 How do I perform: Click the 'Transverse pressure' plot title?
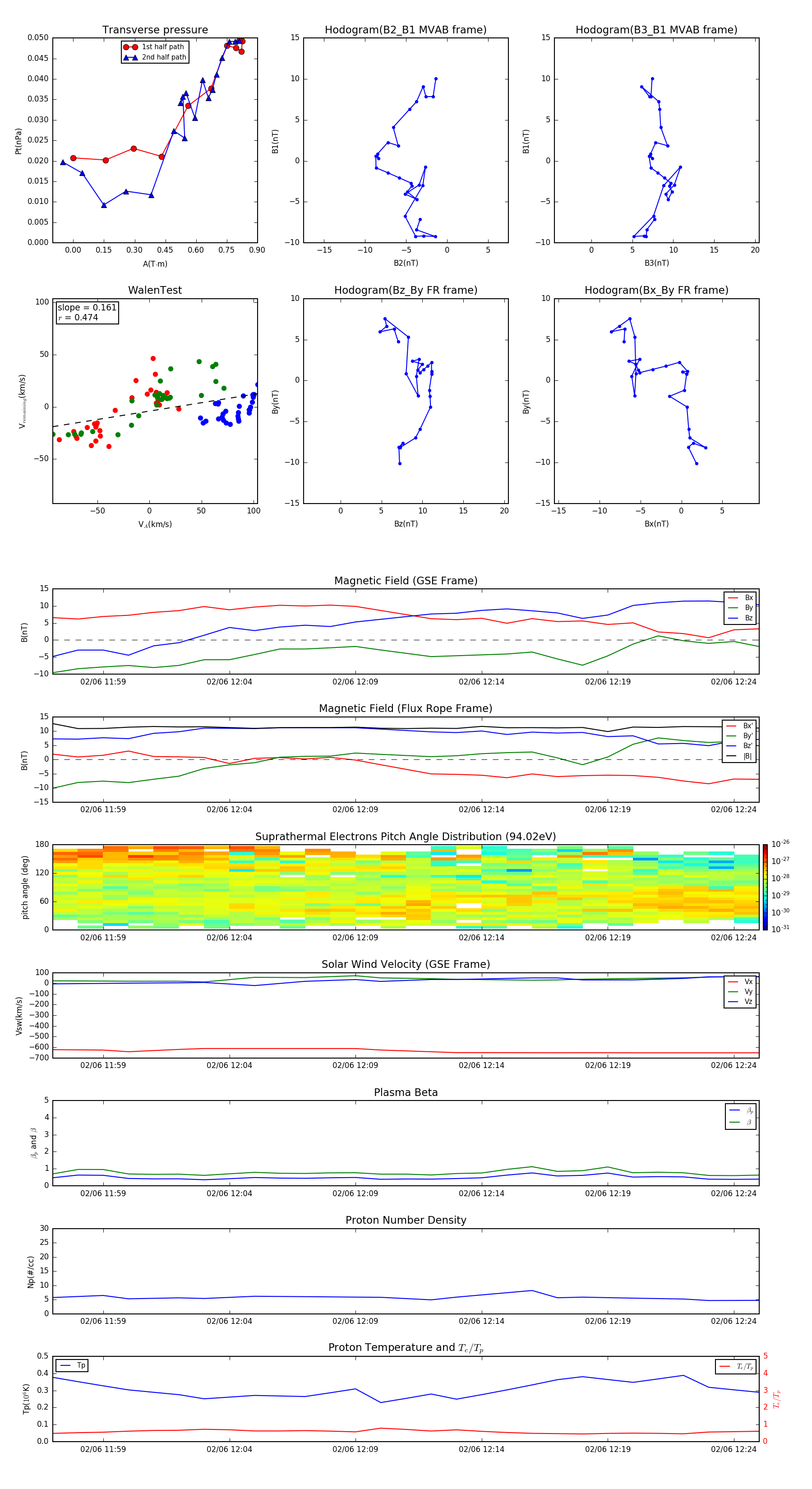155,30
